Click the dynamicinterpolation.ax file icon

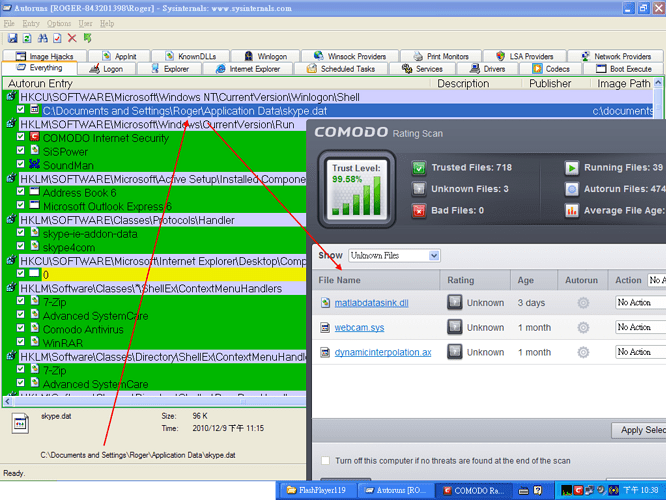click(325, 352)
